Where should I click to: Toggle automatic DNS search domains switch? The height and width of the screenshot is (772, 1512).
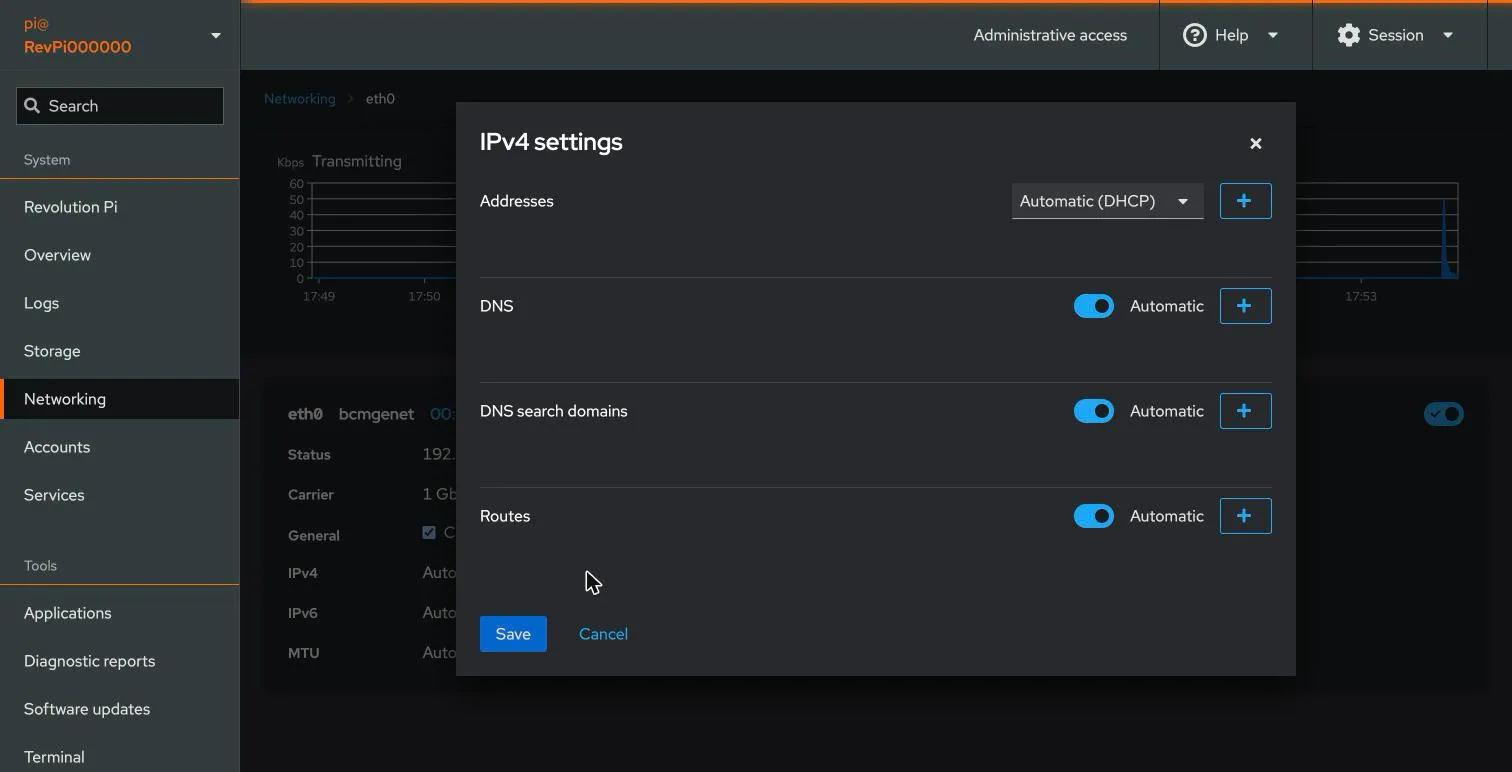click(x=1093, y=411)
